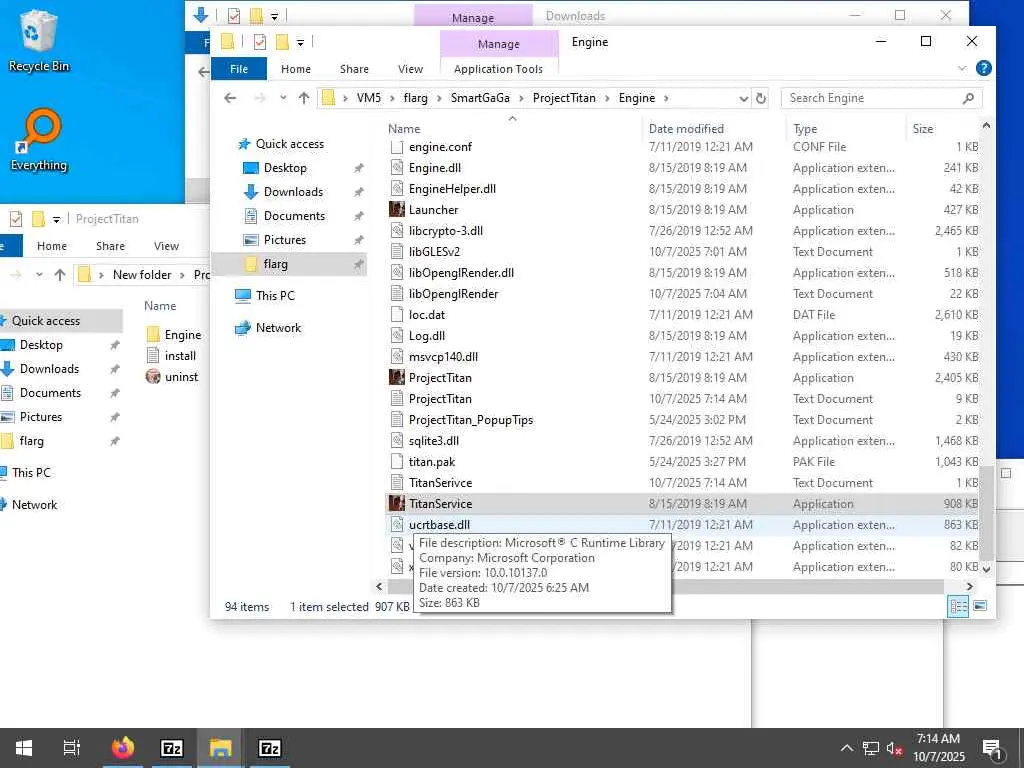Image resolution: width=1024 pixels, height=768 pixels.
Task: Open Documents in Engine window sidebar
Action: click(x=294, y=216)
